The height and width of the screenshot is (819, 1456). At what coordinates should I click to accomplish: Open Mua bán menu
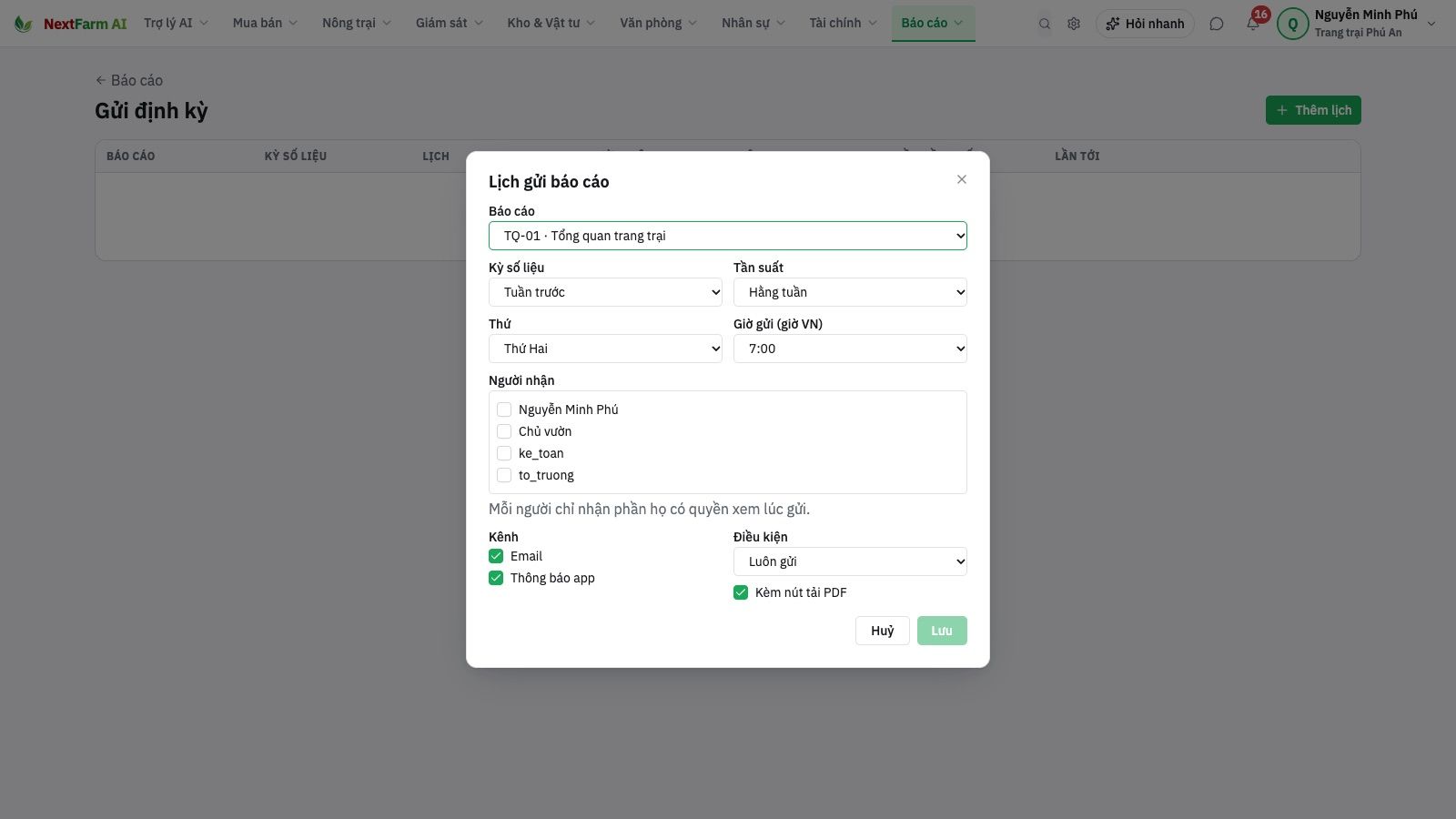coord(265,23)
